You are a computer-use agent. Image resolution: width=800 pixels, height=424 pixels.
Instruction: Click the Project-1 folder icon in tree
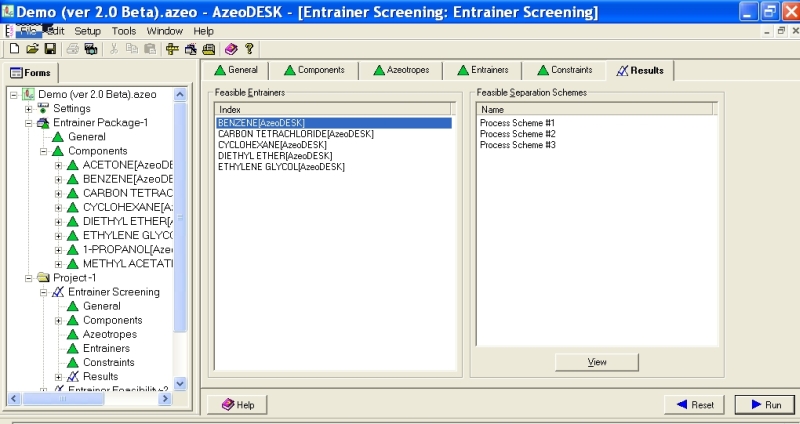click(43, 277)
